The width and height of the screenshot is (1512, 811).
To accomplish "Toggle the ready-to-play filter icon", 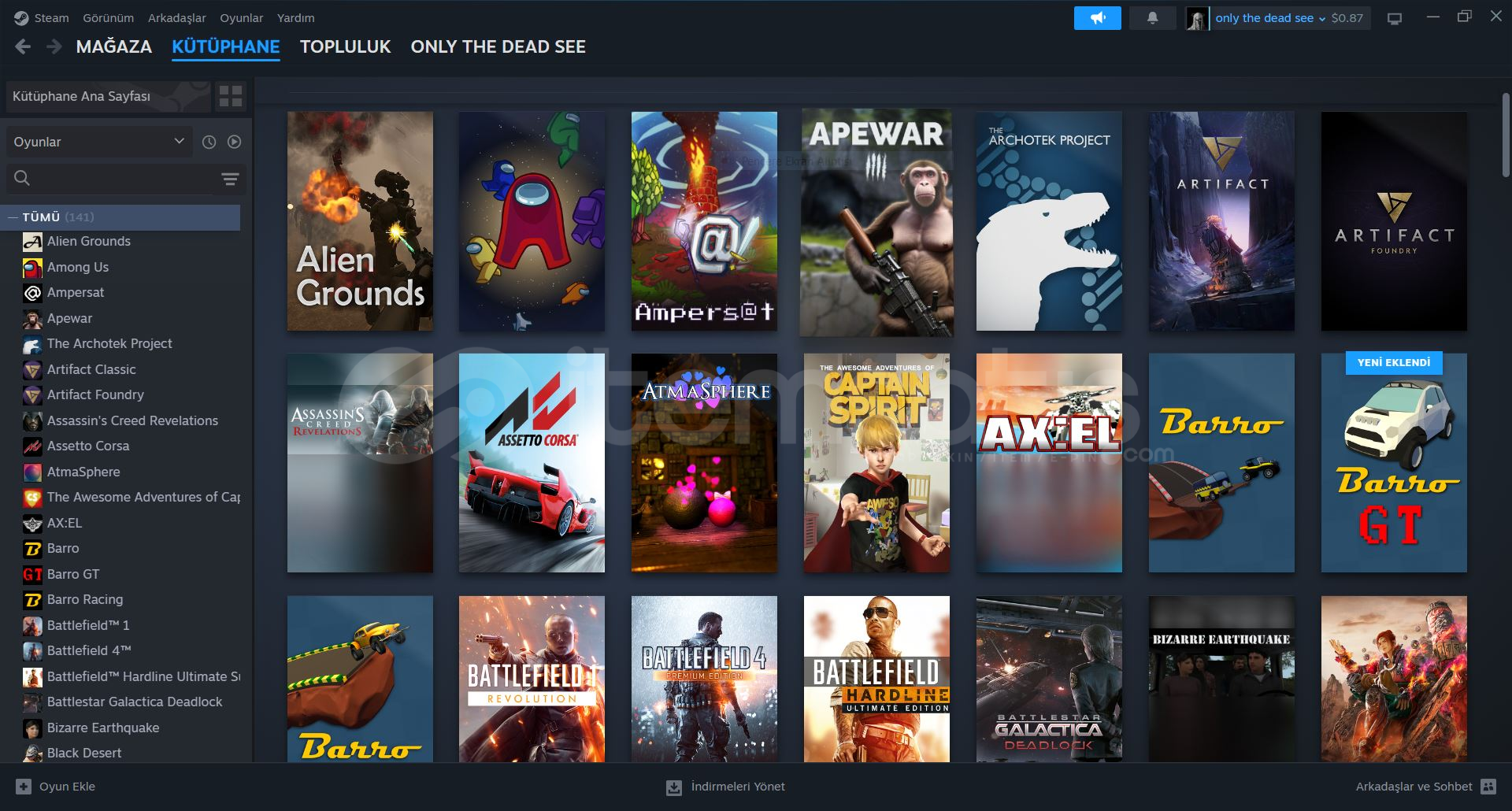I will click(x=235, y=142).
